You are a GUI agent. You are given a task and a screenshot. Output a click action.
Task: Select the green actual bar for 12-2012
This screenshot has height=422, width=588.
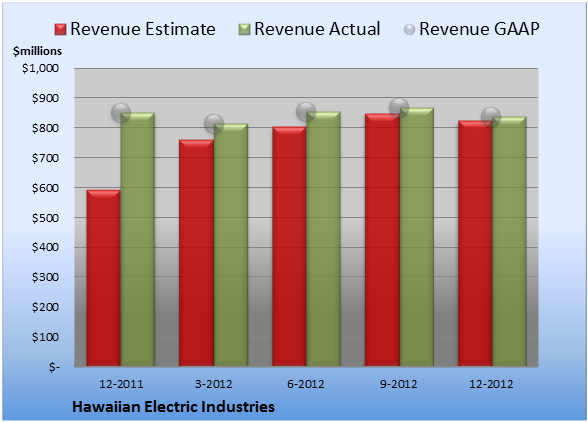pyautogui.click(x=509, y=241)
